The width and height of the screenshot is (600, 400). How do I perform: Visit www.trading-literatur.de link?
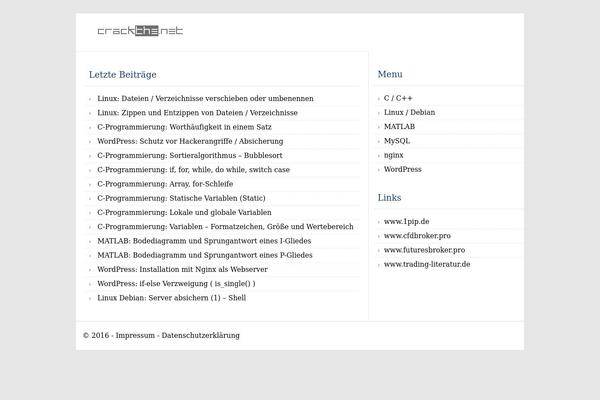coord(427,264)
